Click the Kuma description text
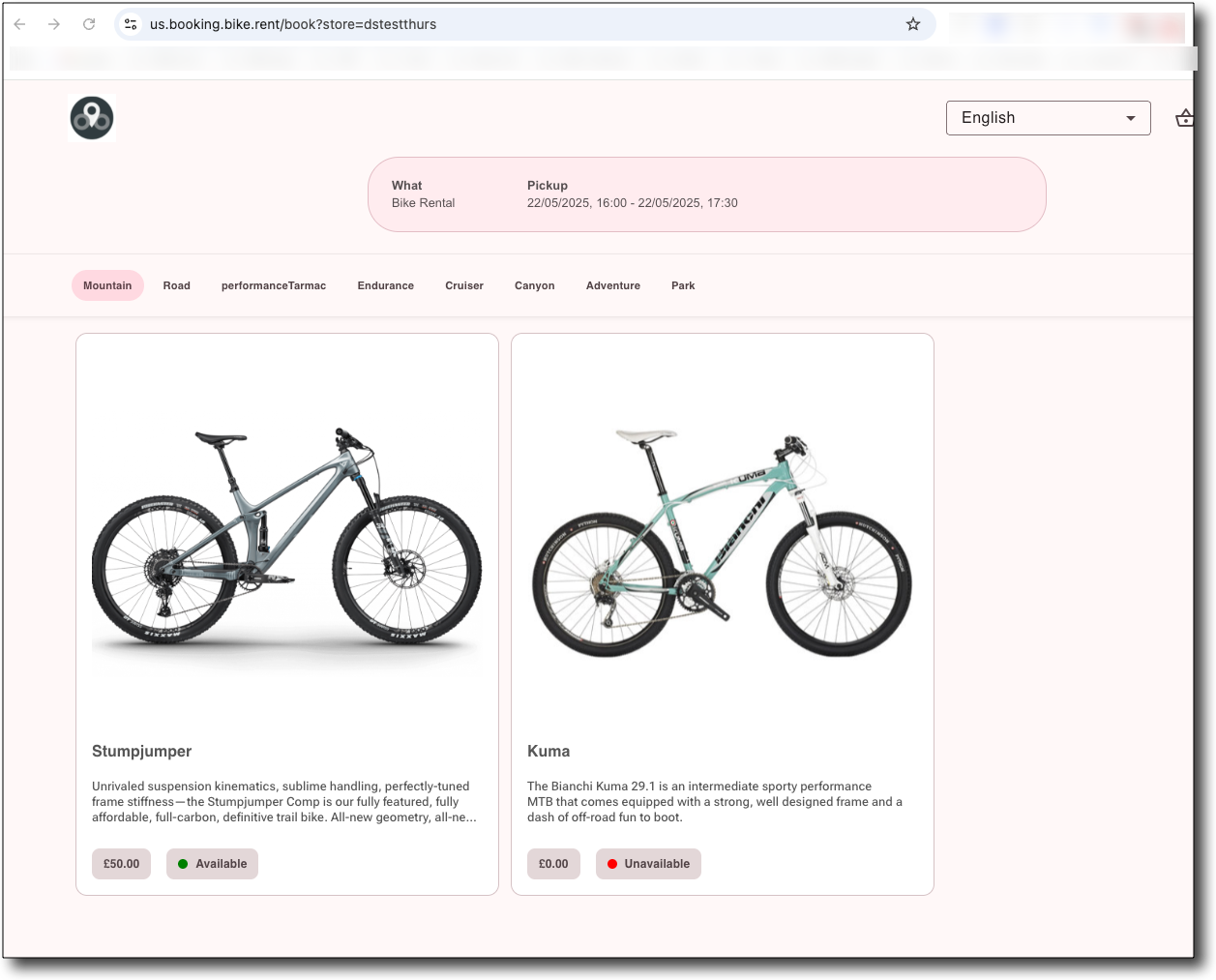This screenshot has height=980, width=1216. (x=715, y=802)
